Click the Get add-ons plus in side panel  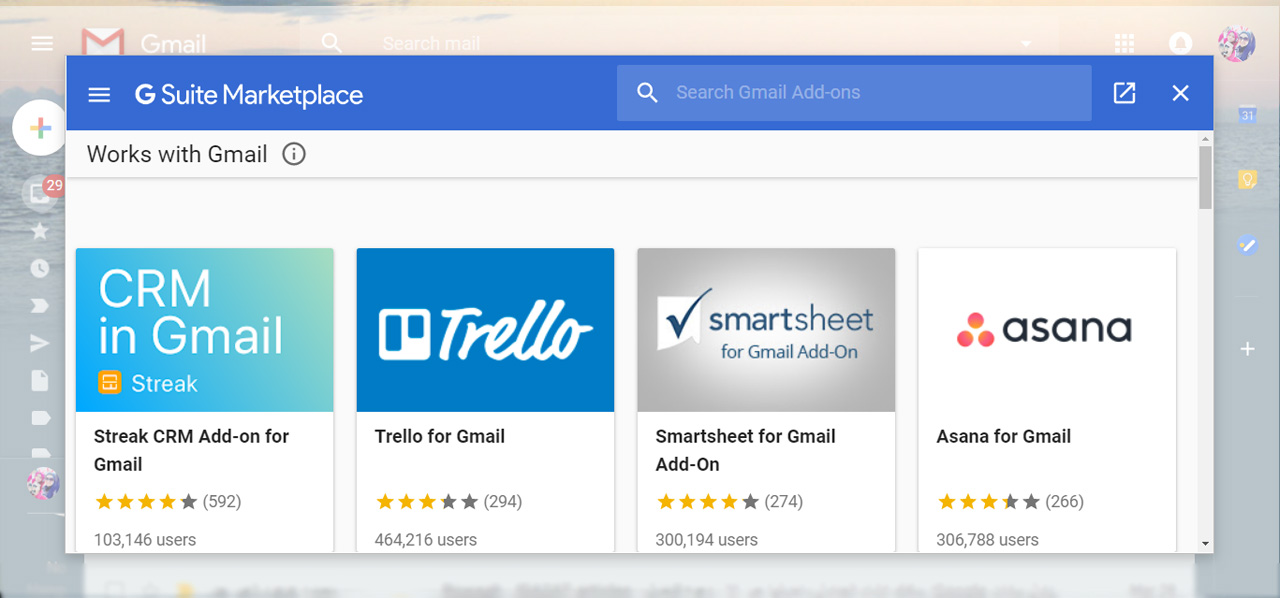pyautogui.click(x=1247, y=349)
